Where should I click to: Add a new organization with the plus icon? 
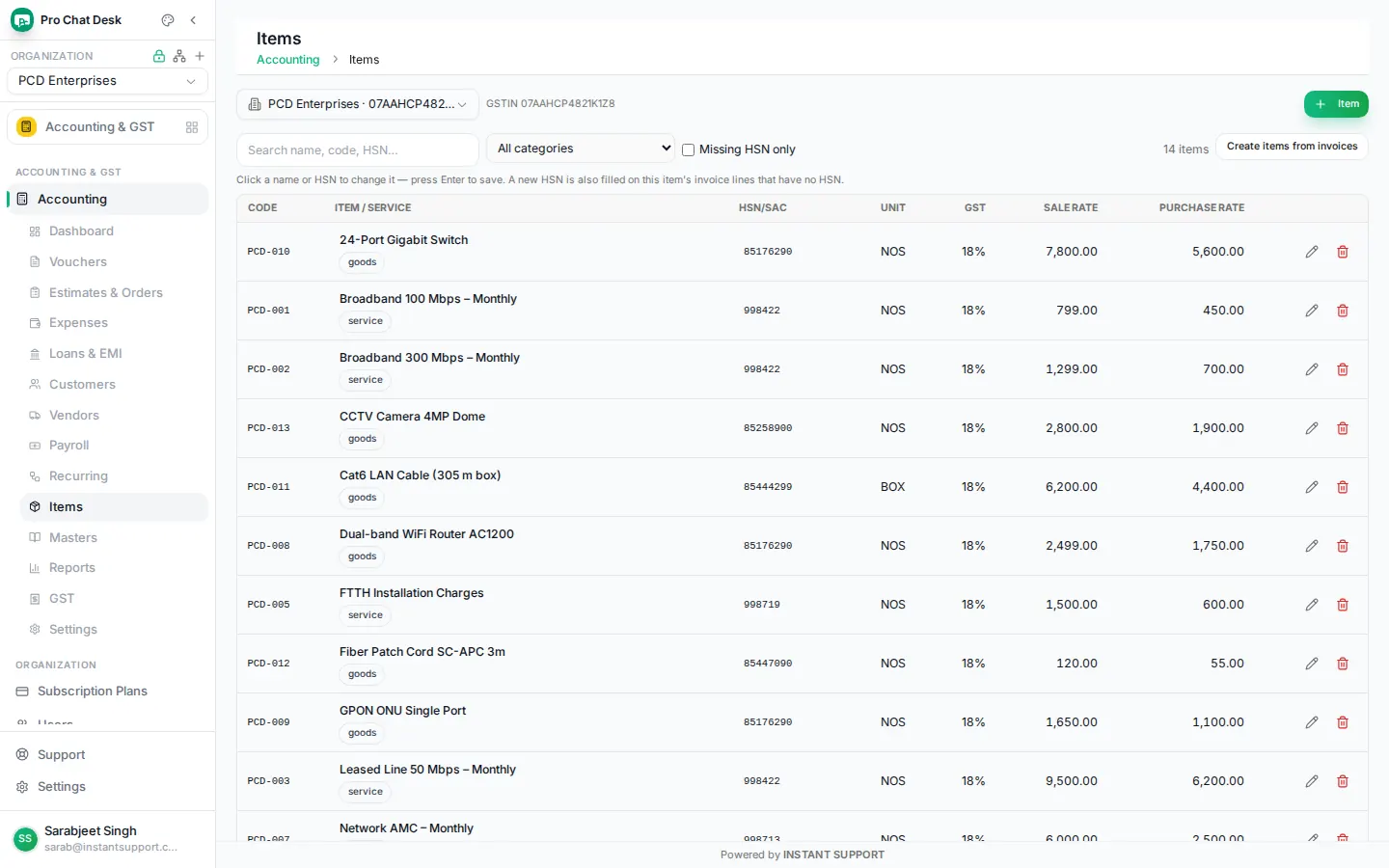click(200, 56)
